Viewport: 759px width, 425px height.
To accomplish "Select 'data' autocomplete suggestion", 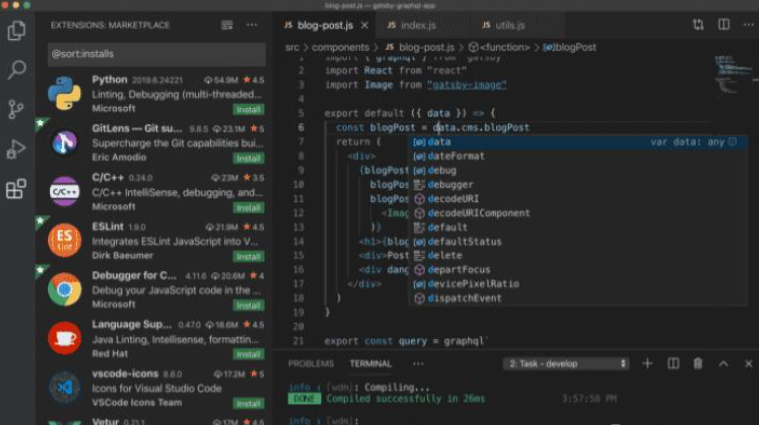I will point(578,142).
